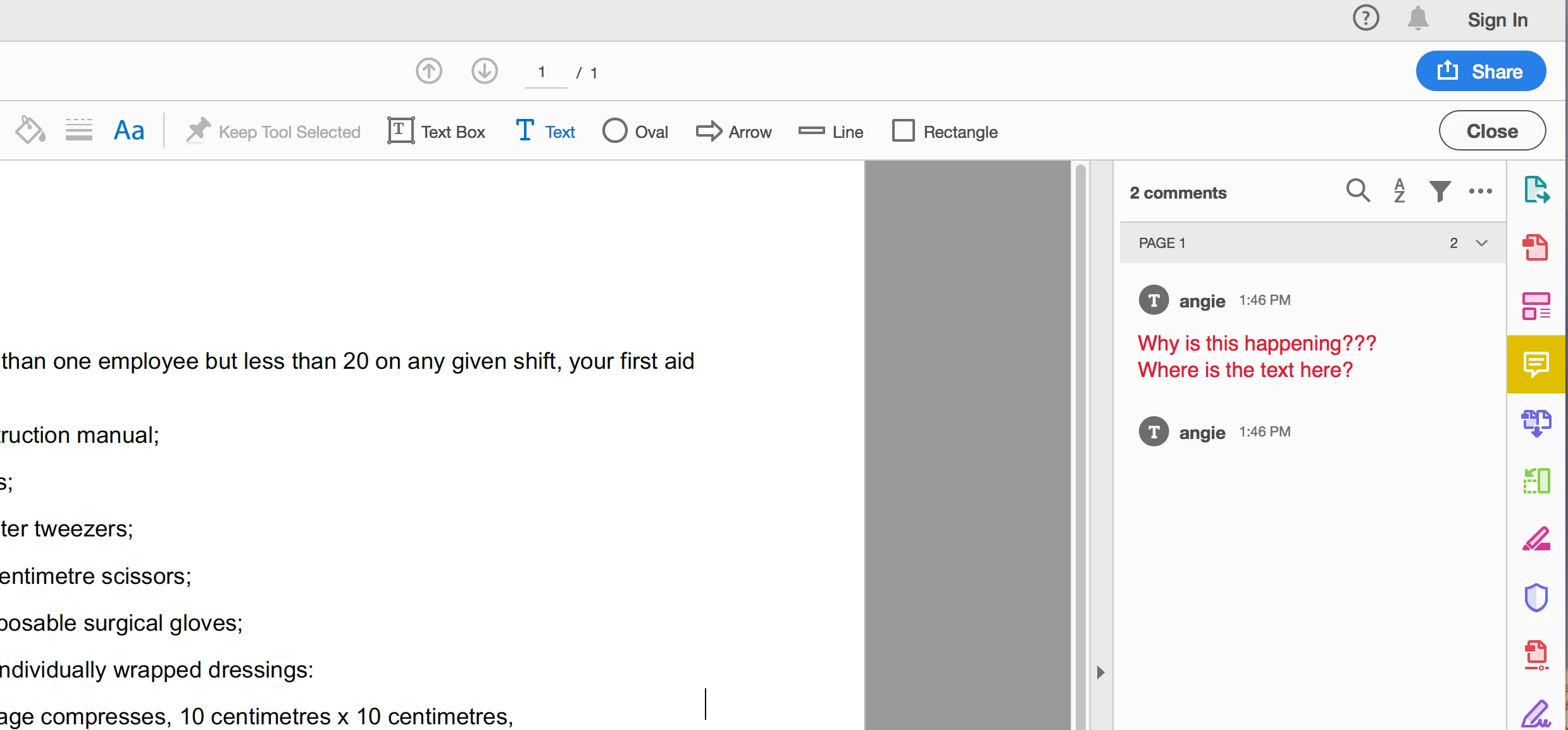Go to next page arrow
The image size is (1568, 730).
pyautogui.click(x=484, y=71)
